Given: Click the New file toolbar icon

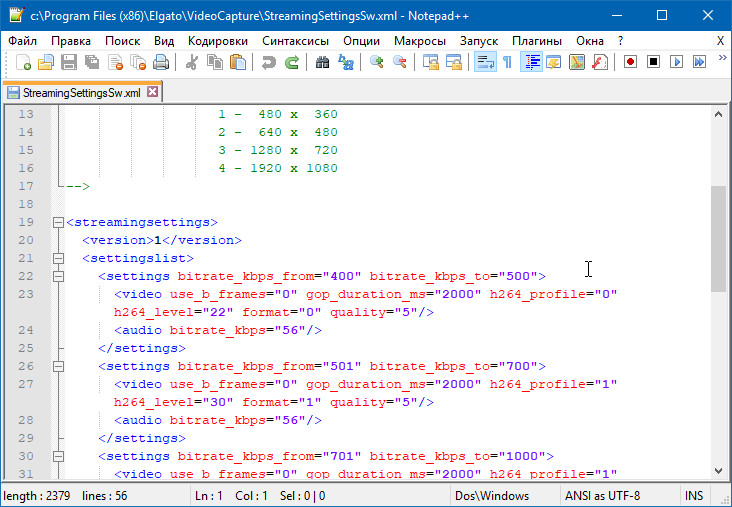Looking at the screenshot, I should tap(24, 63).
